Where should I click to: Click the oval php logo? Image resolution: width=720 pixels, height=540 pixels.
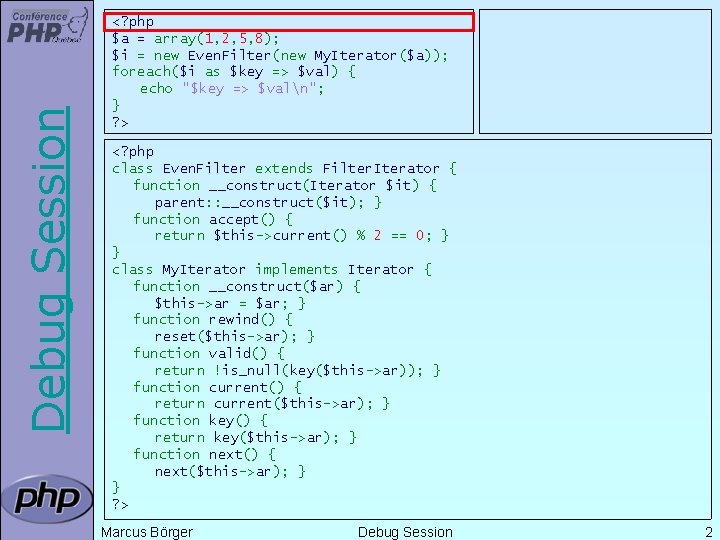coord(47,499)
